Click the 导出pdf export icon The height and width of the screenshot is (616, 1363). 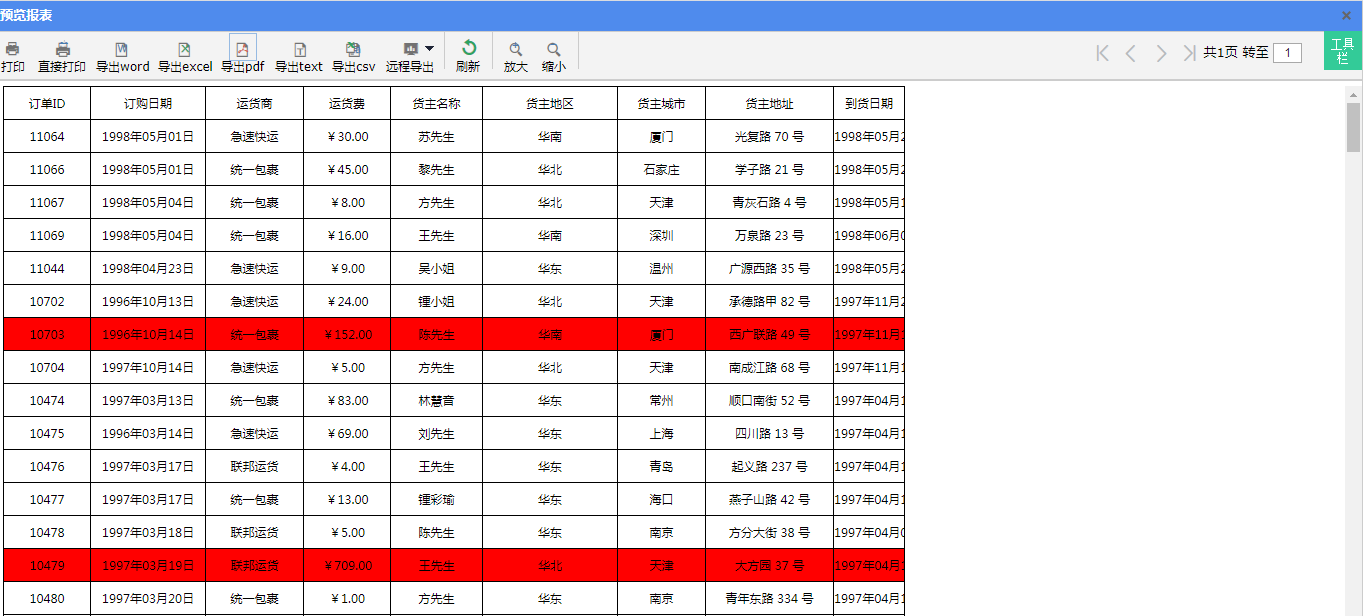[x=242, y=50]
